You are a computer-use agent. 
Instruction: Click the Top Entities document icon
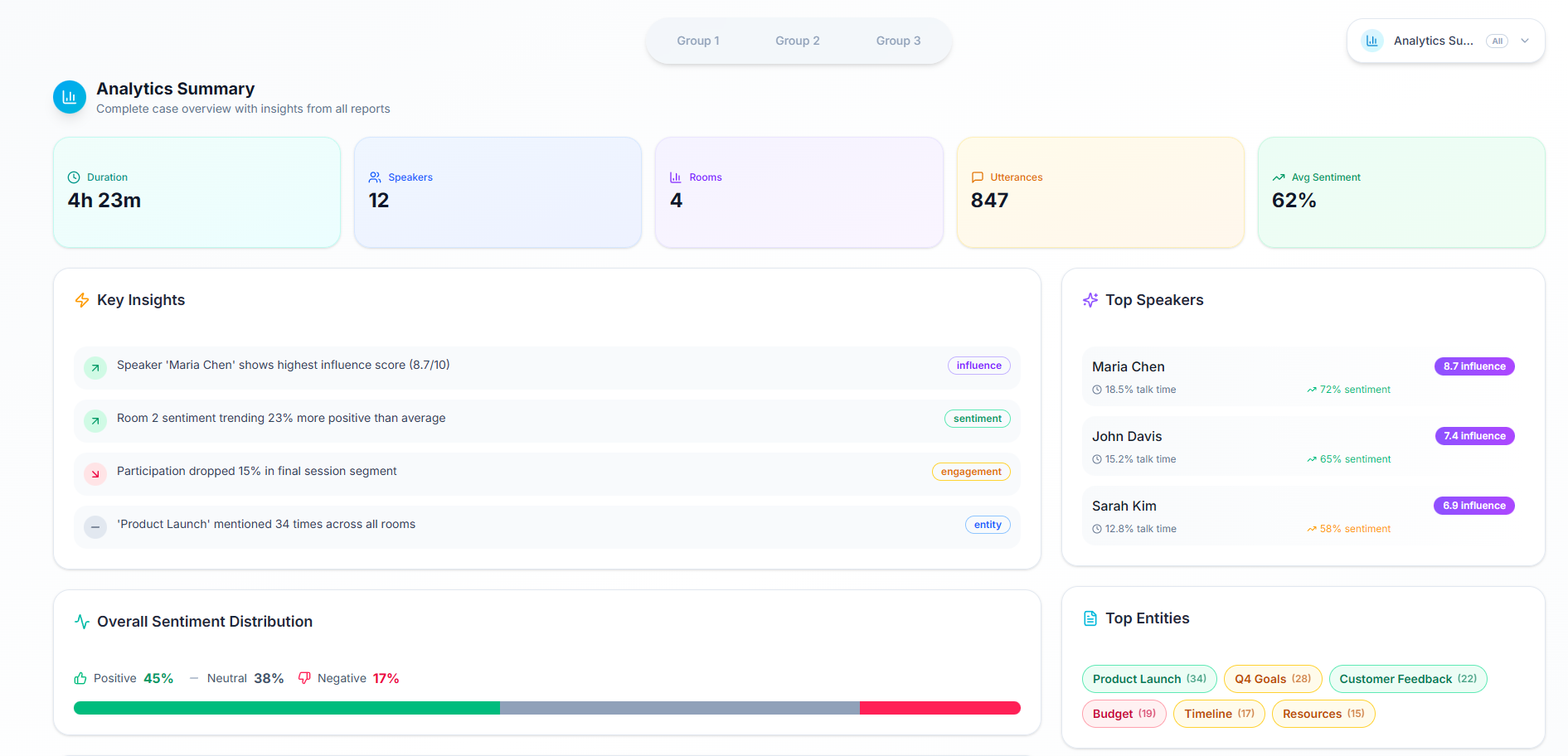pyautogui.click(x=1090, y=618)
